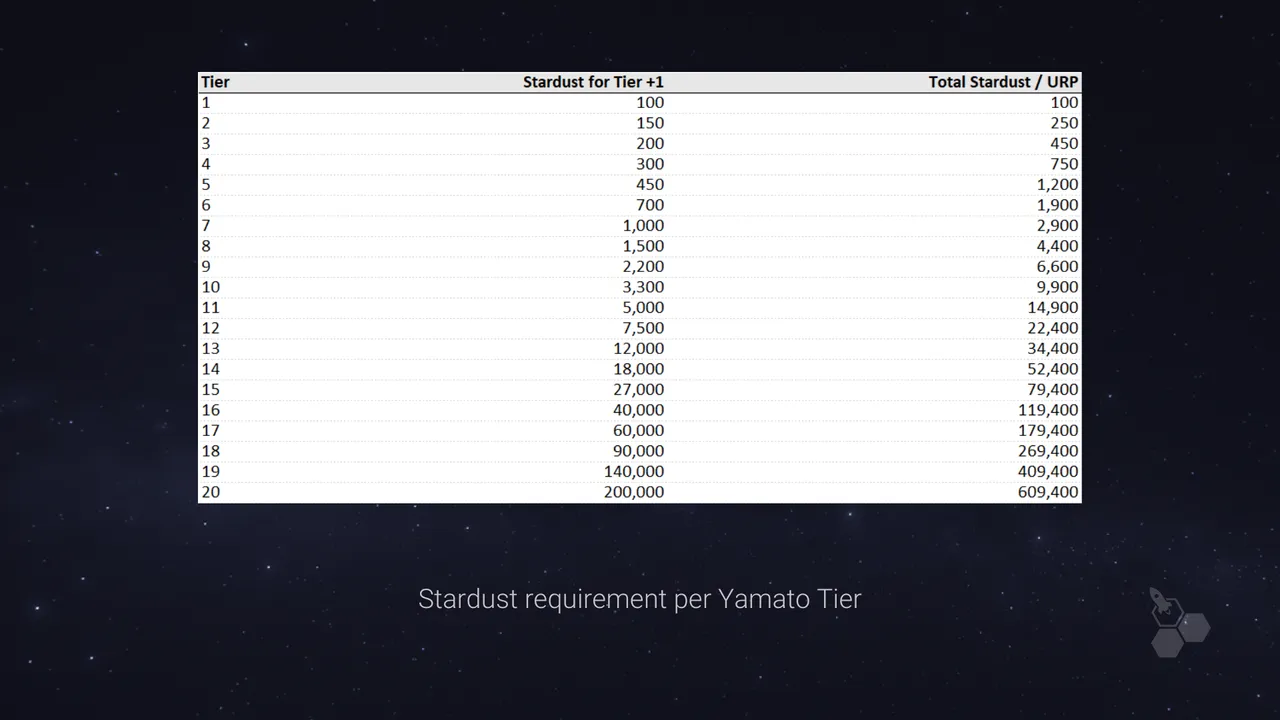Click the total 269,400 cell for Tier 18
The image size is (1280, 720).
pos(1048,451)
